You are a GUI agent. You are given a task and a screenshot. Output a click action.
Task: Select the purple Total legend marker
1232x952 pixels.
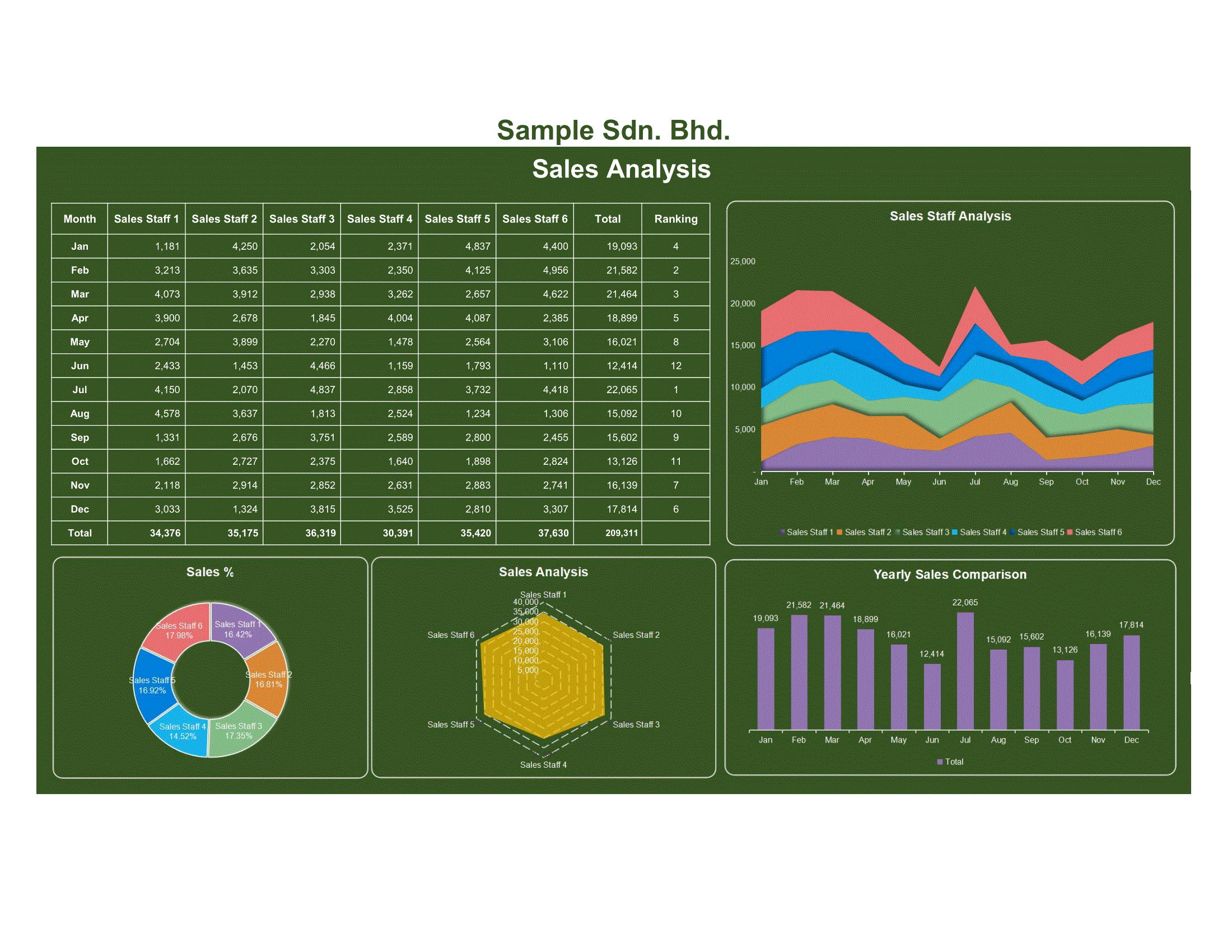coord(940,762)
